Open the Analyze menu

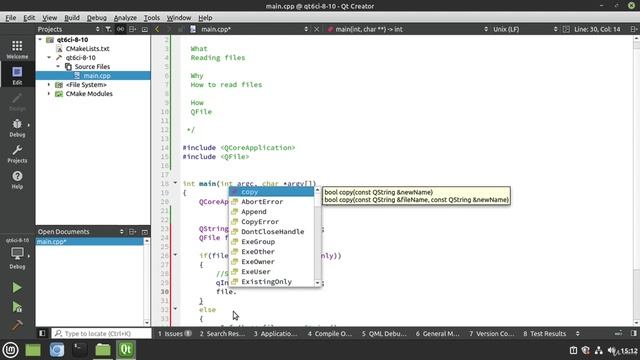pyautogui.click(x=125, y=18)
